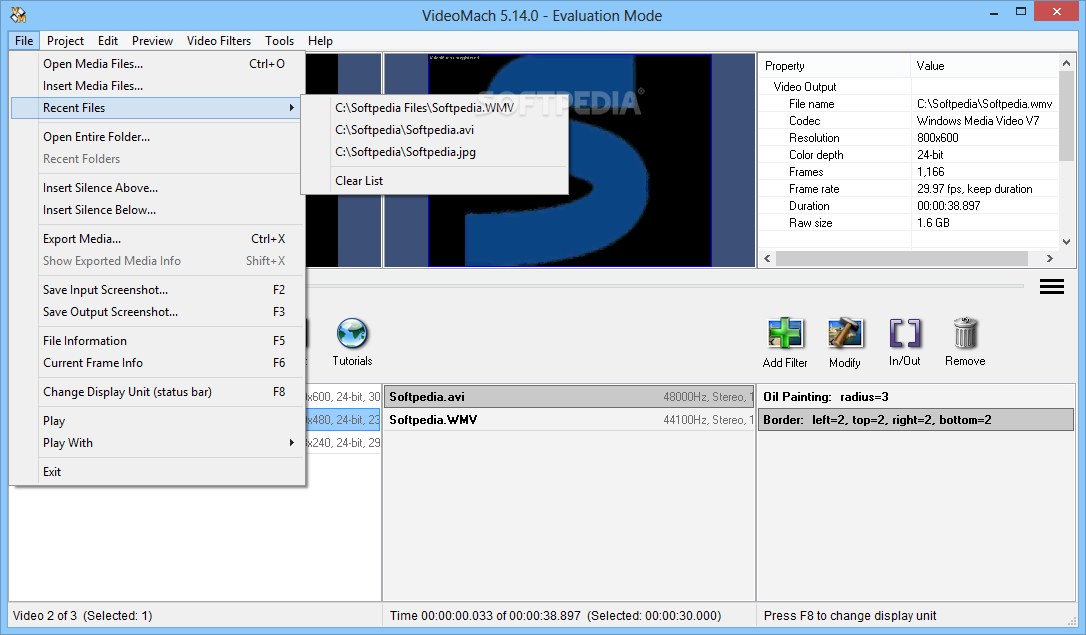The width and height of the screenshot is (1086, 635).
Task: Click the File name value Softpedia.wmv
Action: pos(984,104)
